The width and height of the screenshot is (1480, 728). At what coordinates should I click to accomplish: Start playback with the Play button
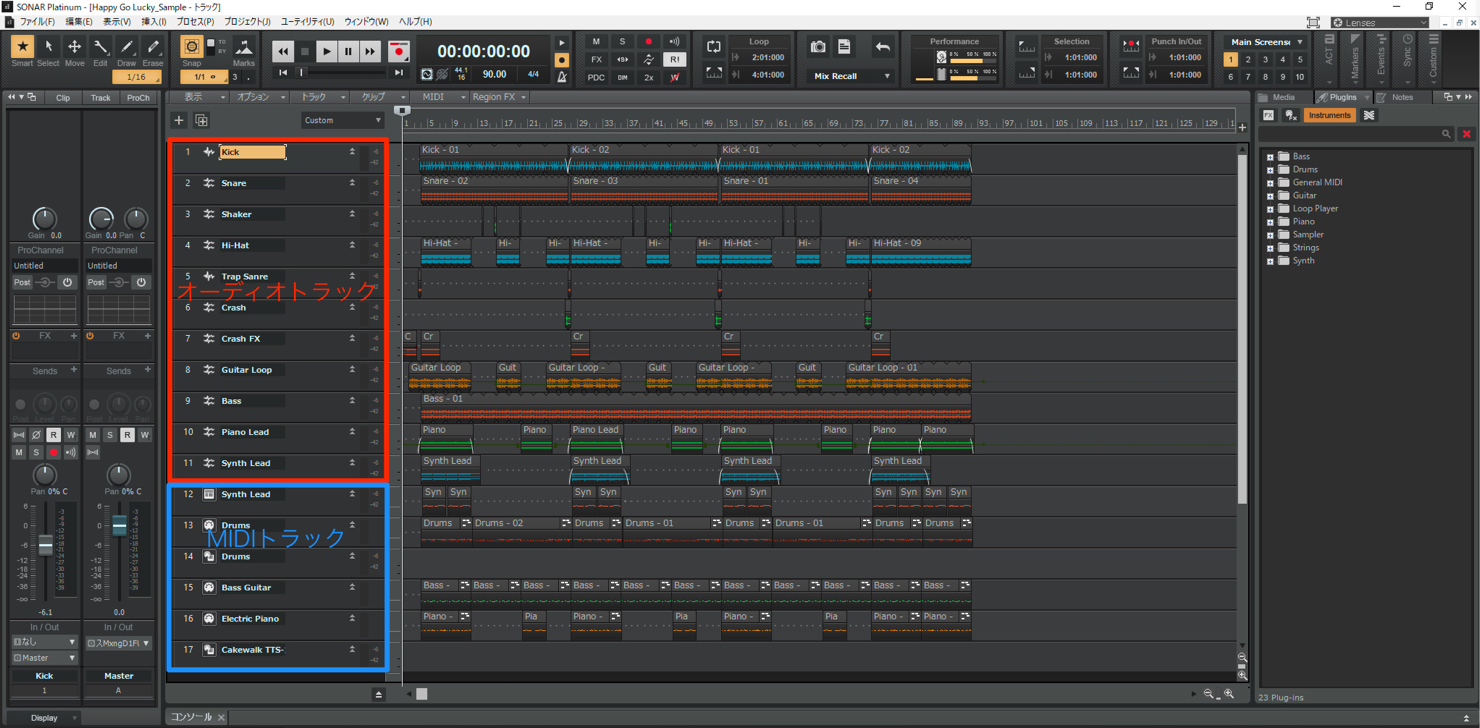coord(326,51)
